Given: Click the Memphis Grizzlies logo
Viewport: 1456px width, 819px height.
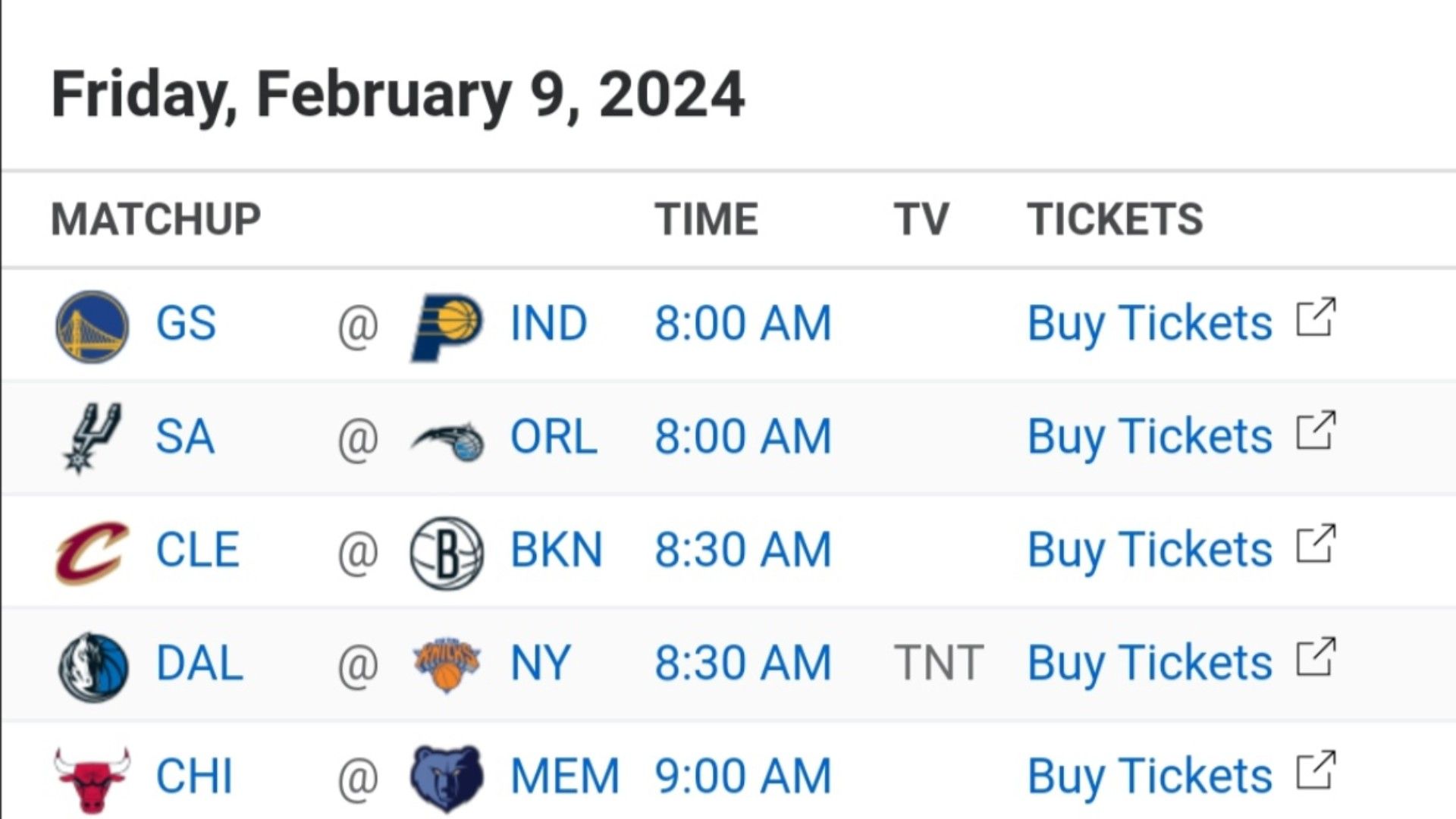Looking at the screenshot, I should click(x=447, y=779).
